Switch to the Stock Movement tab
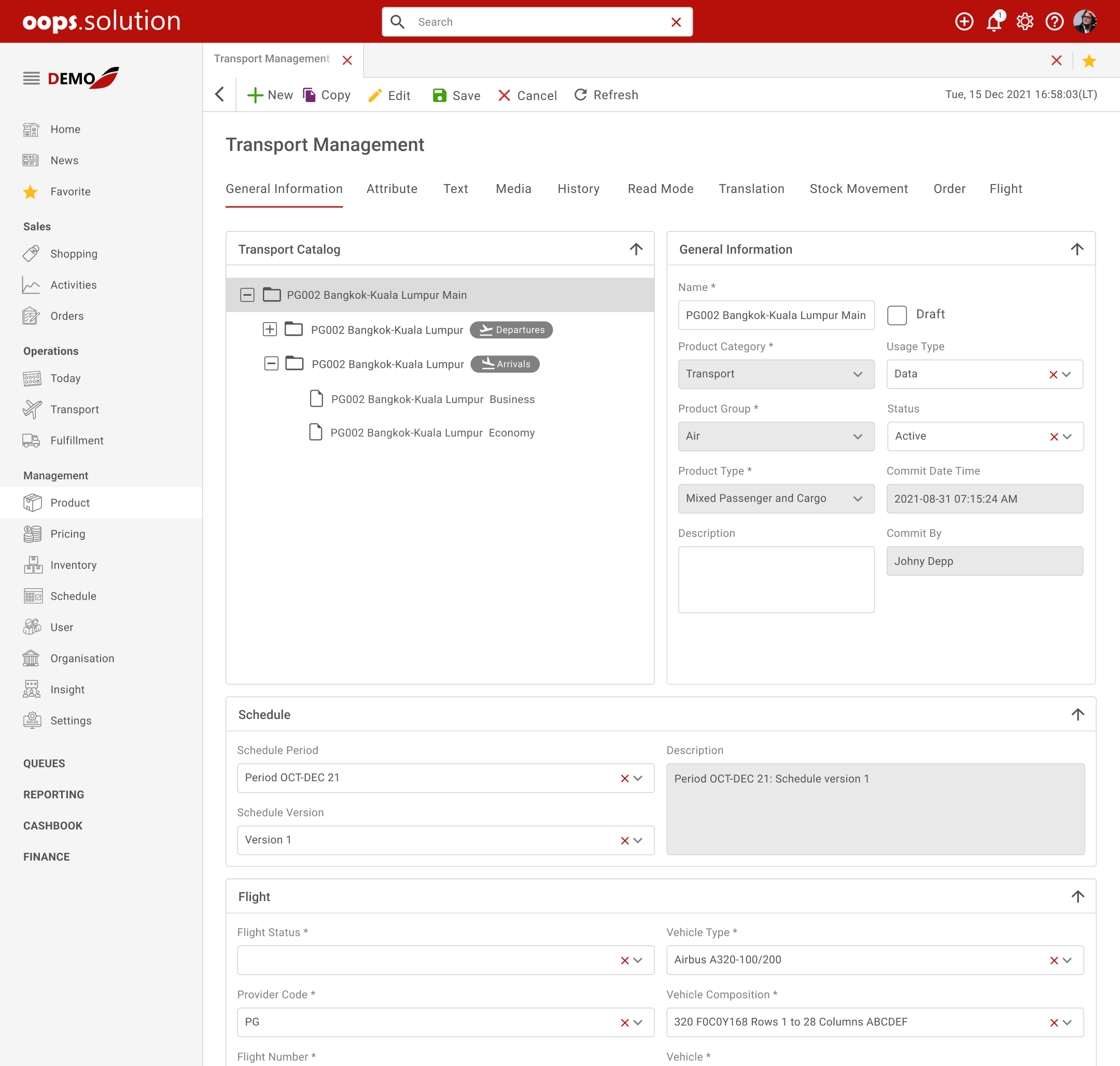This screenshot has height=1066, width=1120. 858,189
